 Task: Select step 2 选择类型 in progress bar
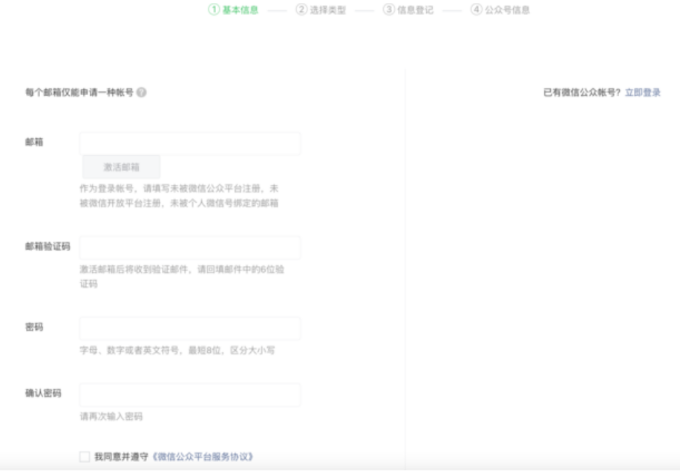click(320, 10)
